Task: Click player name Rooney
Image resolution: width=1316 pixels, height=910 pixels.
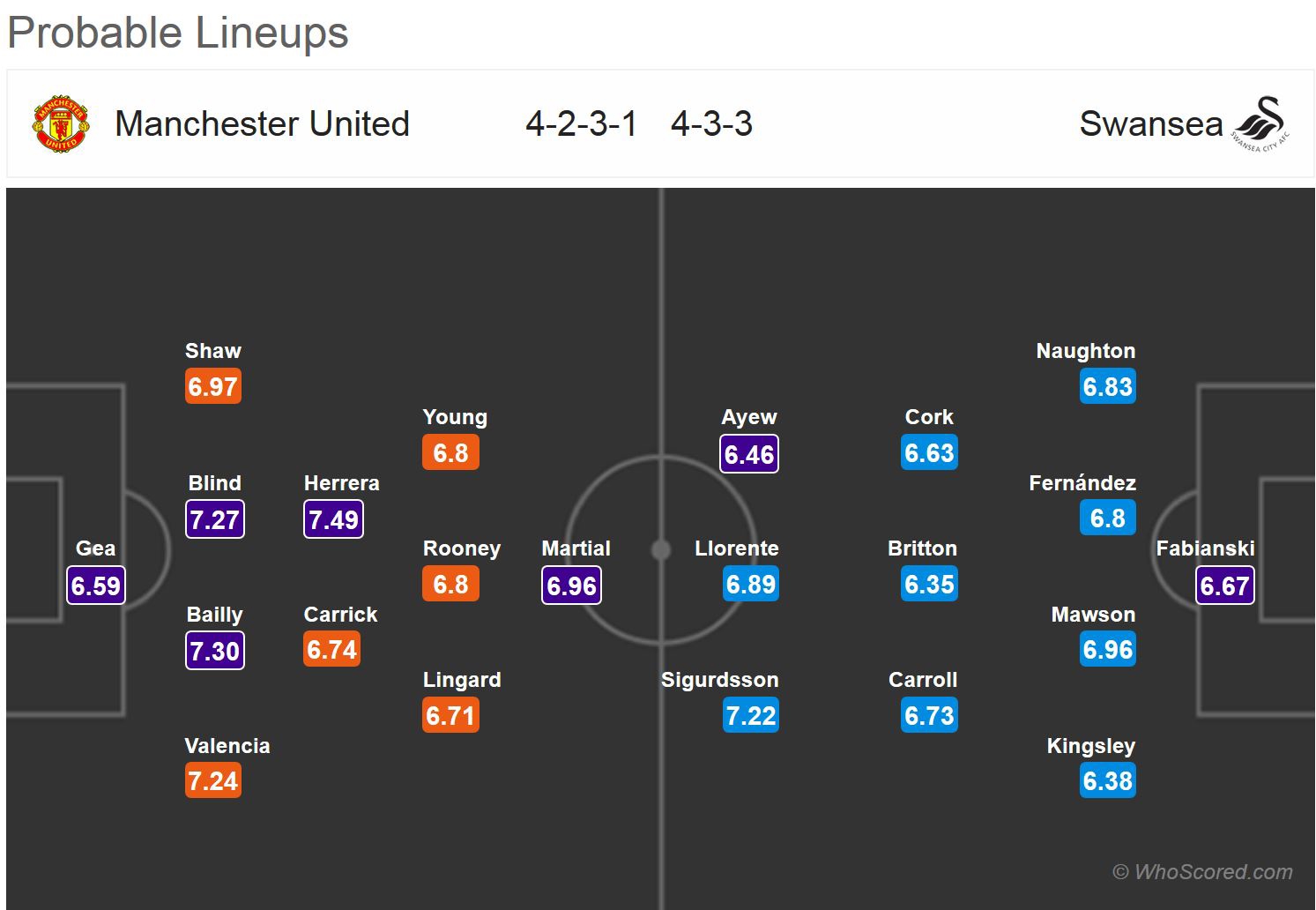Action: click(461, 548)
